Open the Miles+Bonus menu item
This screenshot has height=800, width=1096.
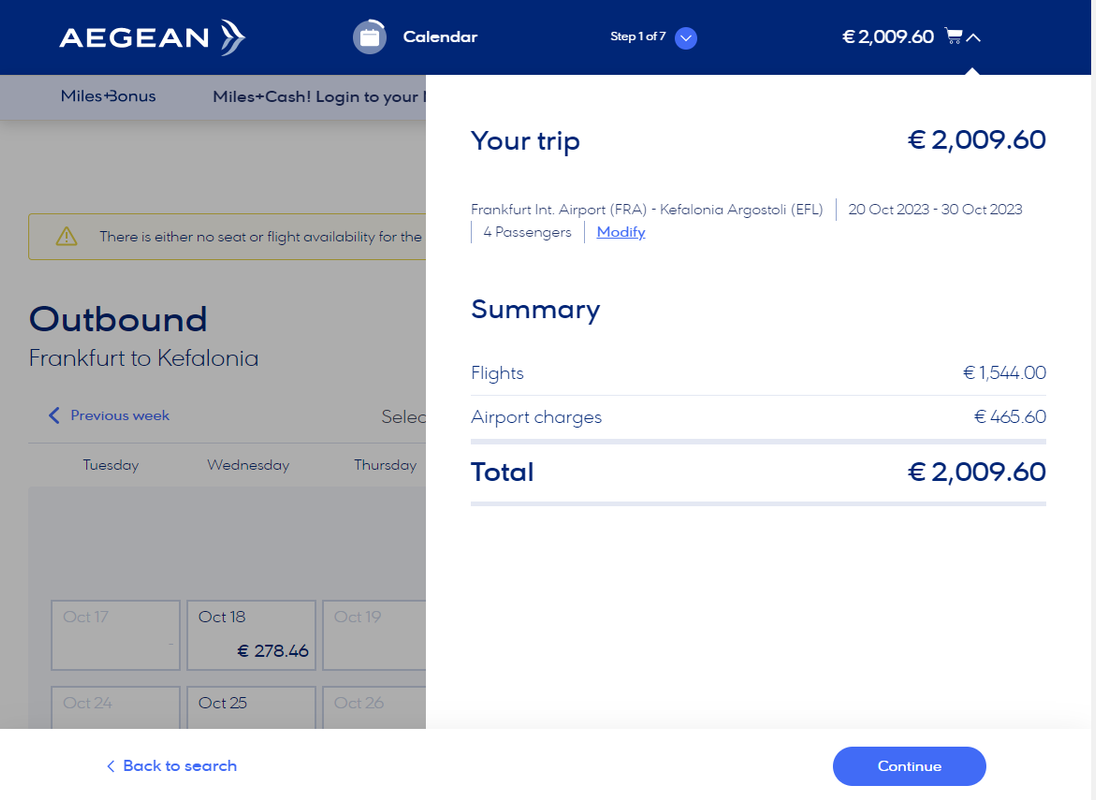click(108, 97)
